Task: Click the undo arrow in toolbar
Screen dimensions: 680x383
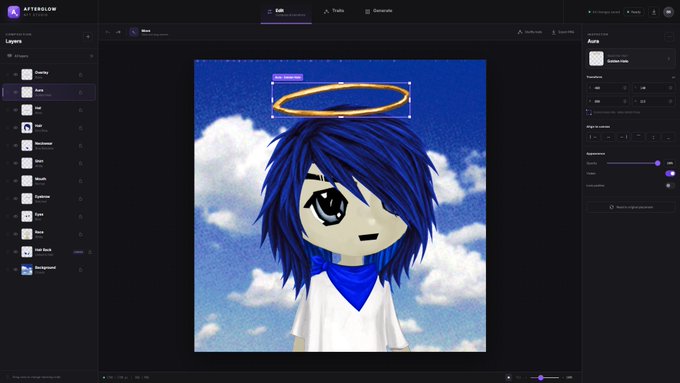Action: (x=108, y=32)
